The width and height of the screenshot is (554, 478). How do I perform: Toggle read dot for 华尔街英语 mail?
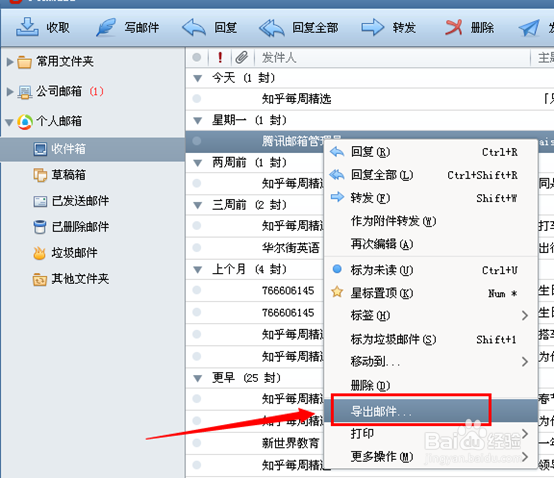(197, 247)
